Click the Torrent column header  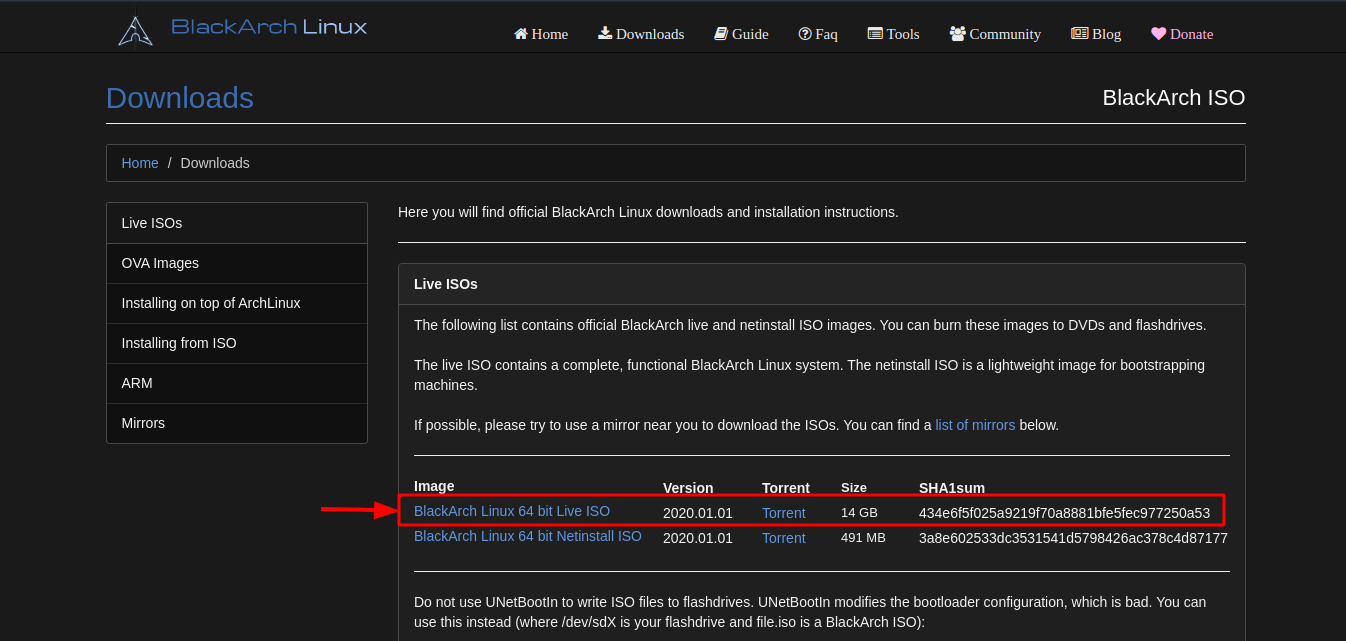786,488
